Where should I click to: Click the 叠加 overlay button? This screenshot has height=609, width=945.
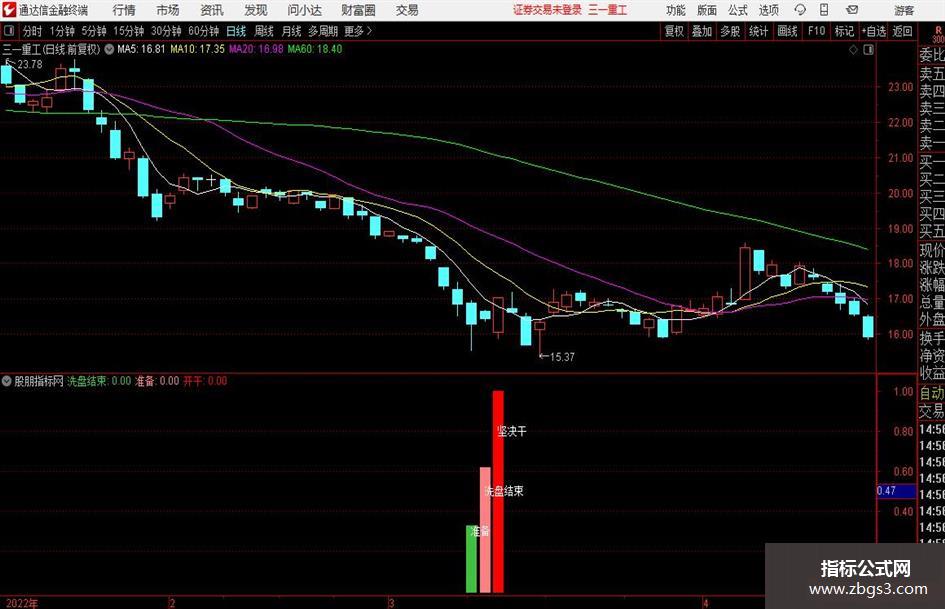coord(702,31)
